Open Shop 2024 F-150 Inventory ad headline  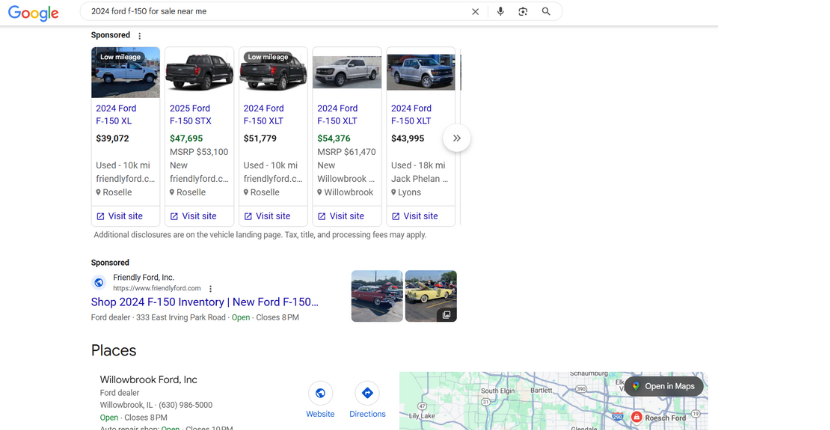pos(205,302)
